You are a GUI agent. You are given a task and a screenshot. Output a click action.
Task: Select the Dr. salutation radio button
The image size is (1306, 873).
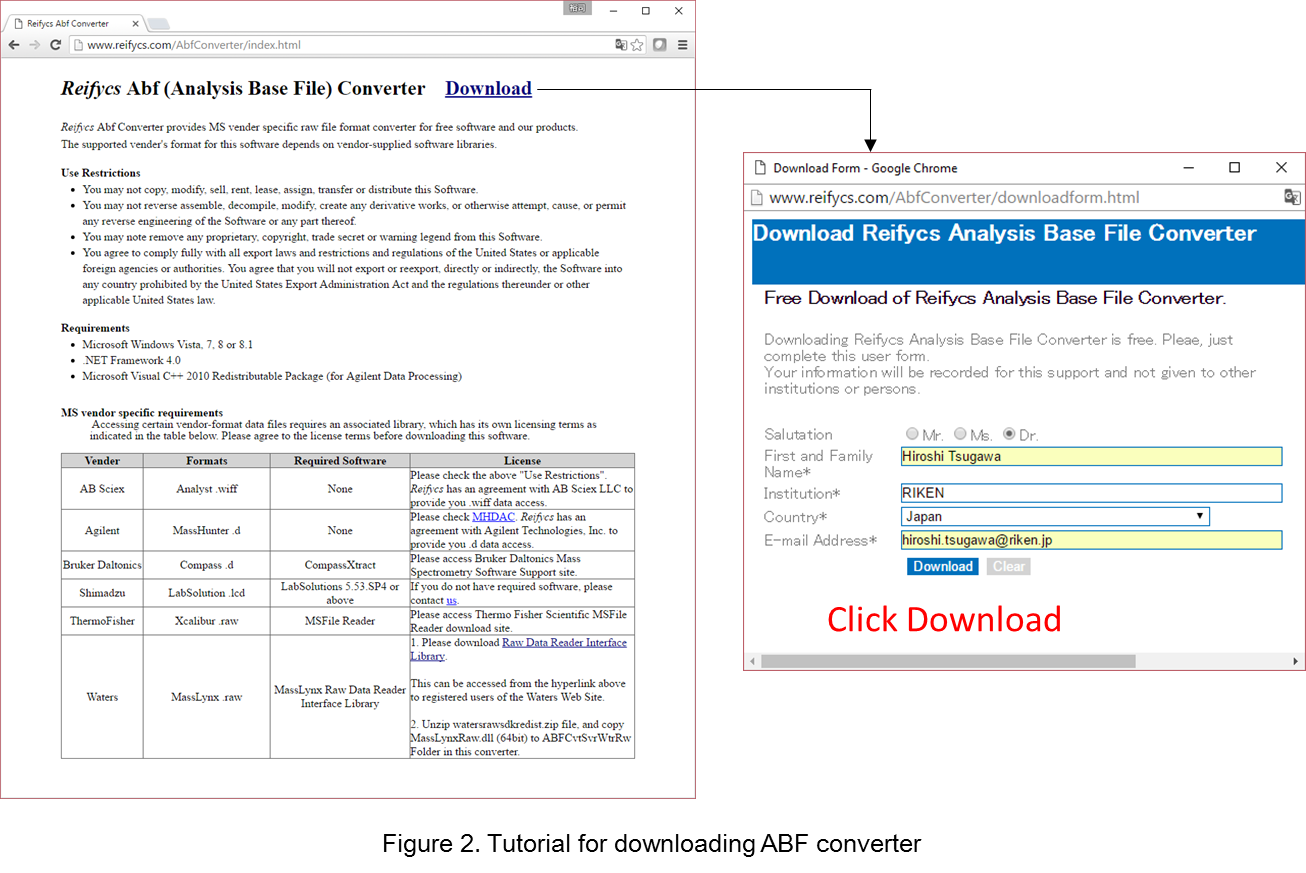point(1009,434)
